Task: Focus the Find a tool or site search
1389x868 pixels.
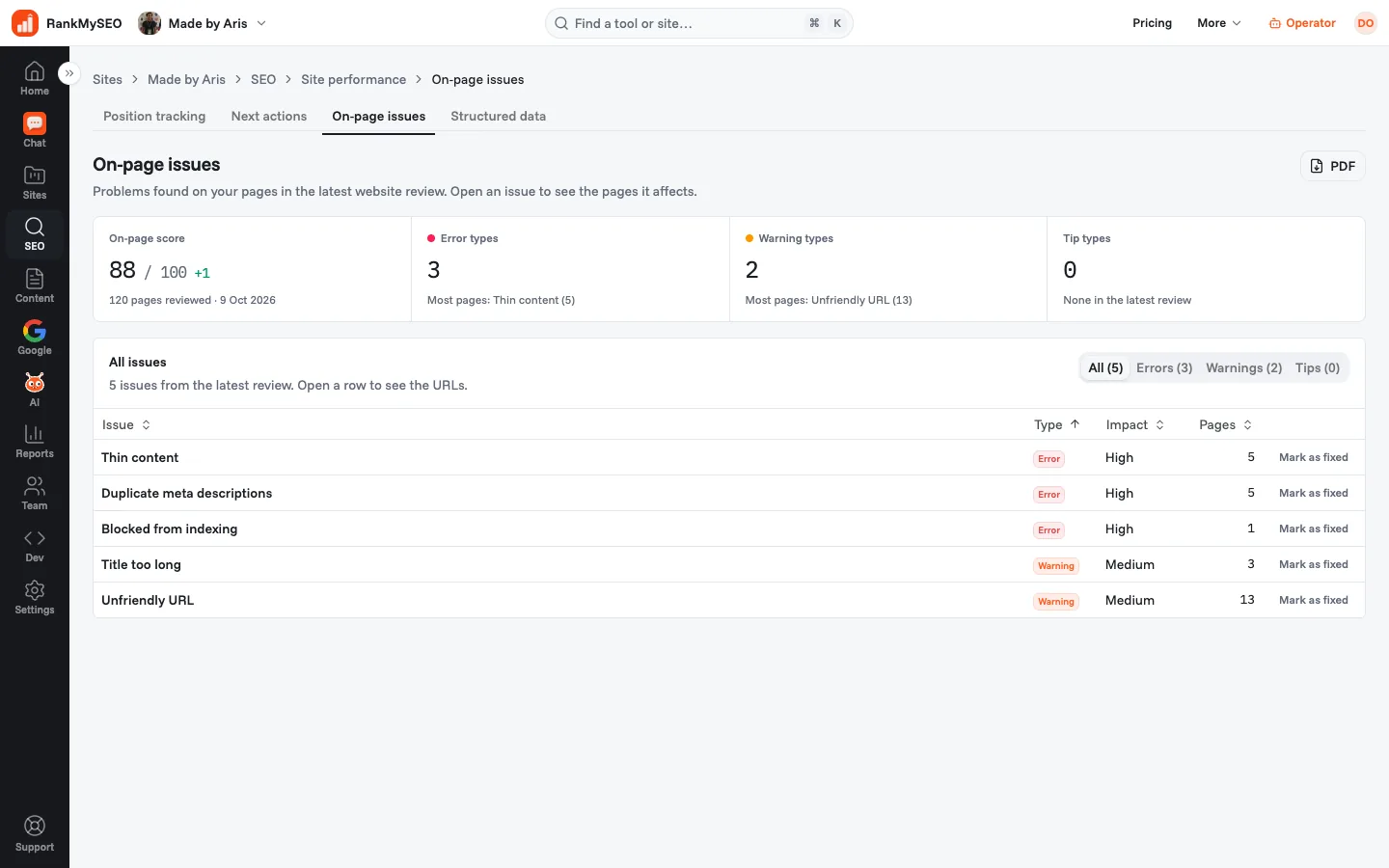Action: (699, 23)
